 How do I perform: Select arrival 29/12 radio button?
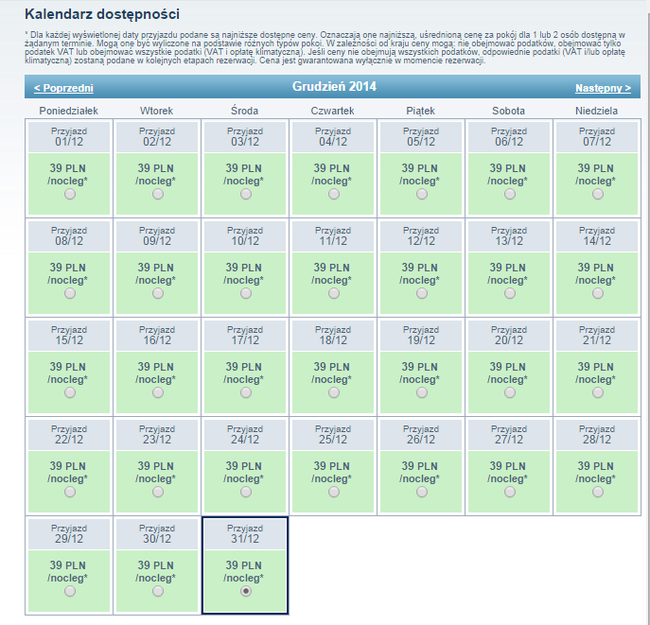[70, 591]
